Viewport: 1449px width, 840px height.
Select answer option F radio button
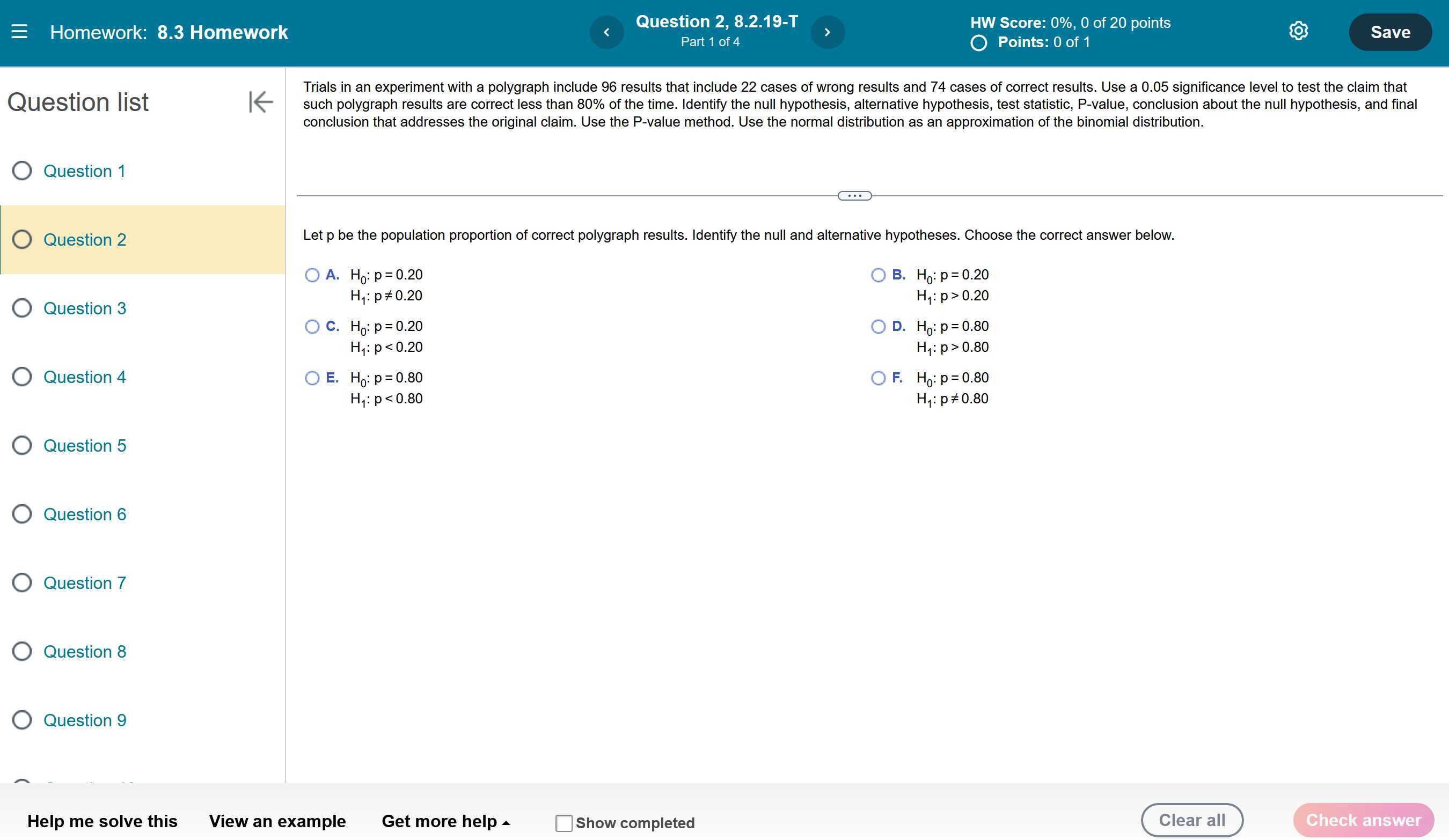tap(878, 378)
